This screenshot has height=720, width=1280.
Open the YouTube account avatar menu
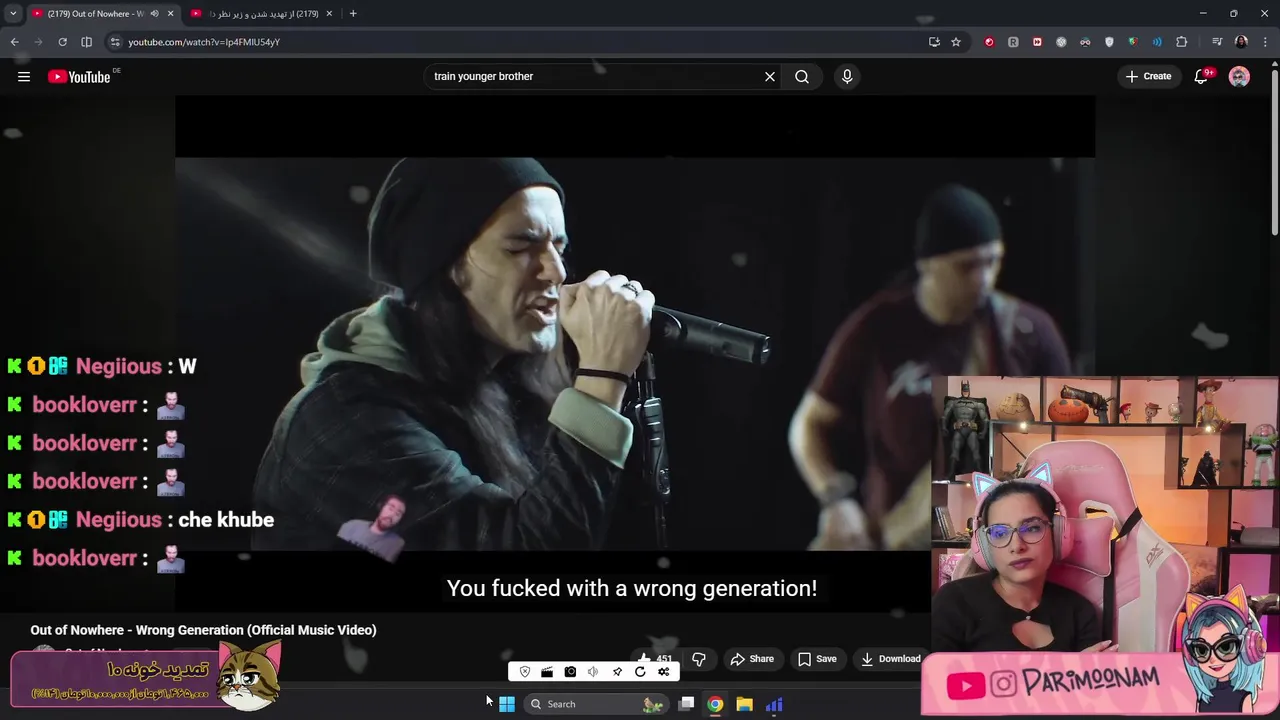(1239, 76)
